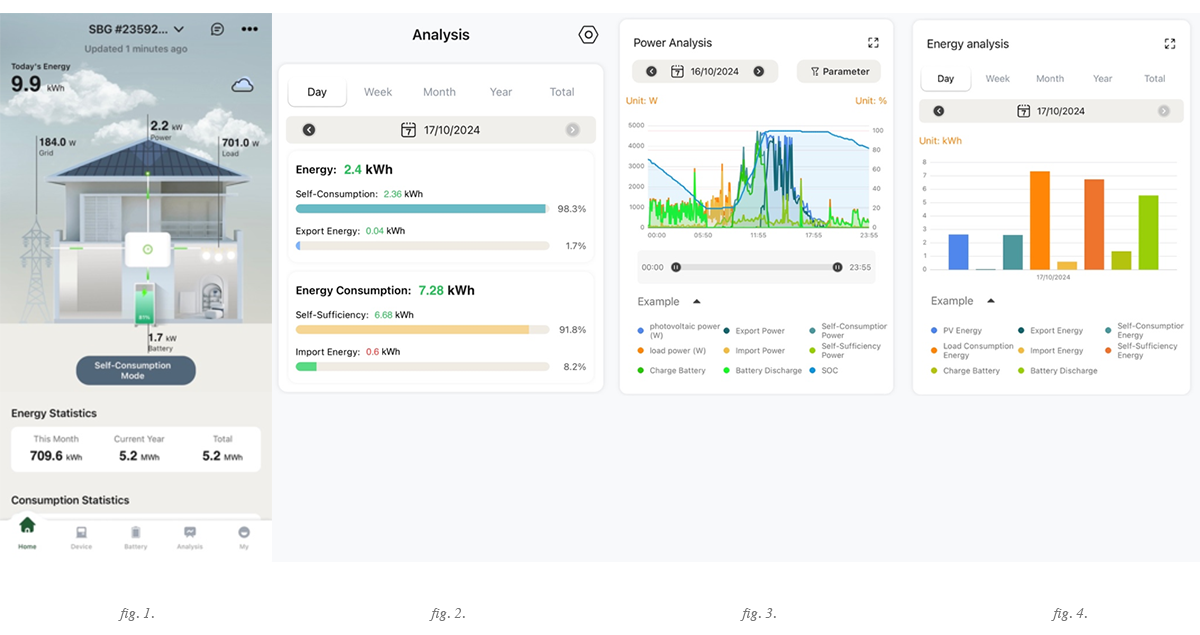This screenshot has width=1200, height=635.
Task: Toggle Export Power legend series
Action: pyautogui.click(x=754, y=331)
